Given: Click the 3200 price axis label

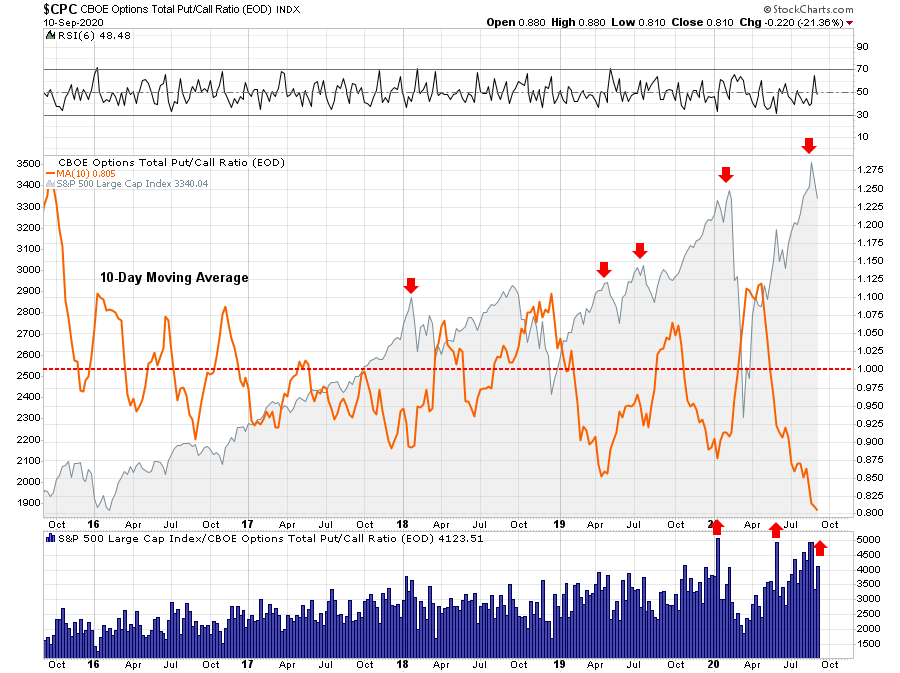Looking at the screenshot, I should pos(29,228).
